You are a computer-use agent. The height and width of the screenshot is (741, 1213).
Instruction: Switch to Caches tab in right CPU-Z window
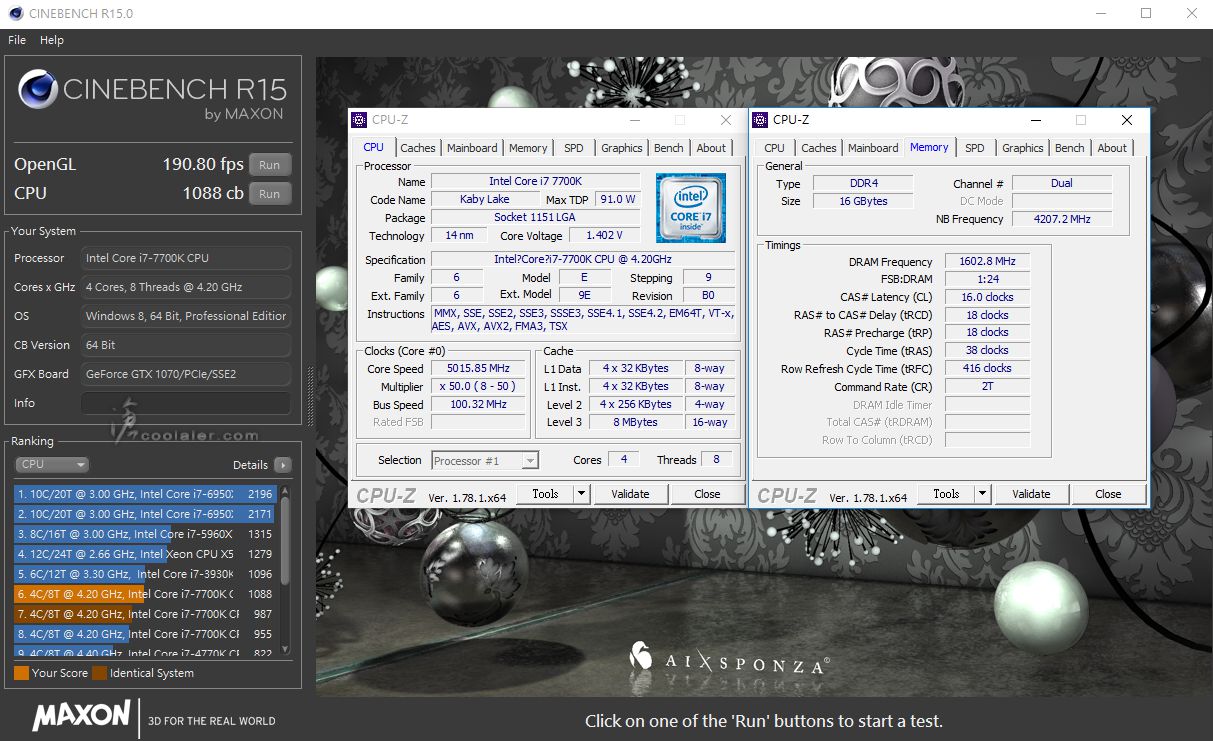coord(819,148)
